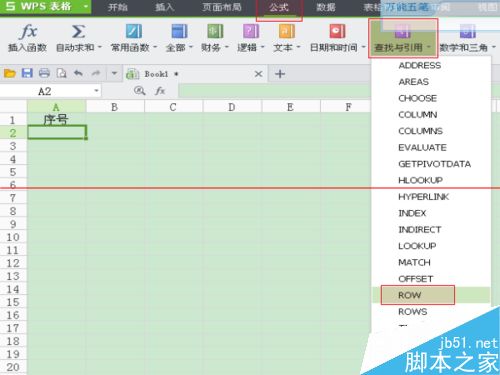The width and height of the screenshot is (500, 375).
Task: Undo the last action
Action: tap(78, 73)
